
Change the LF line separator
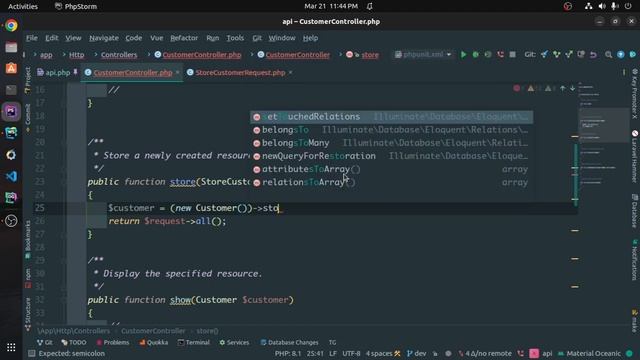333,353
